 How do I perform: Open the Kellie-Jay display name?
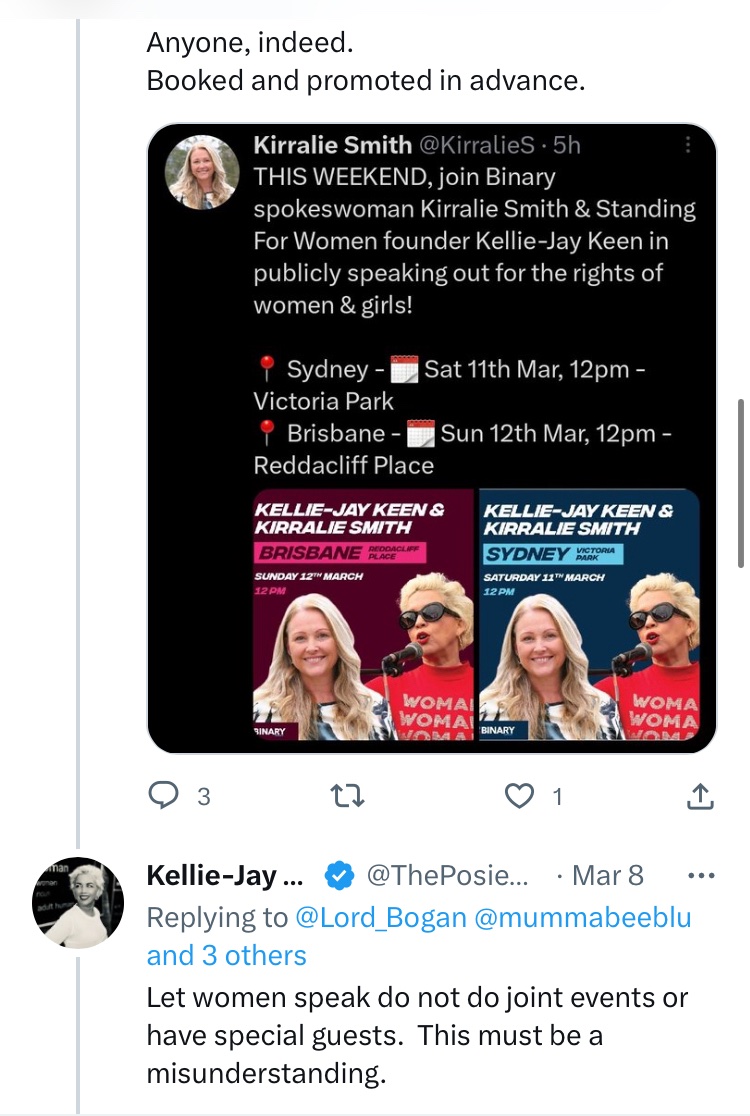click(225, 875)
